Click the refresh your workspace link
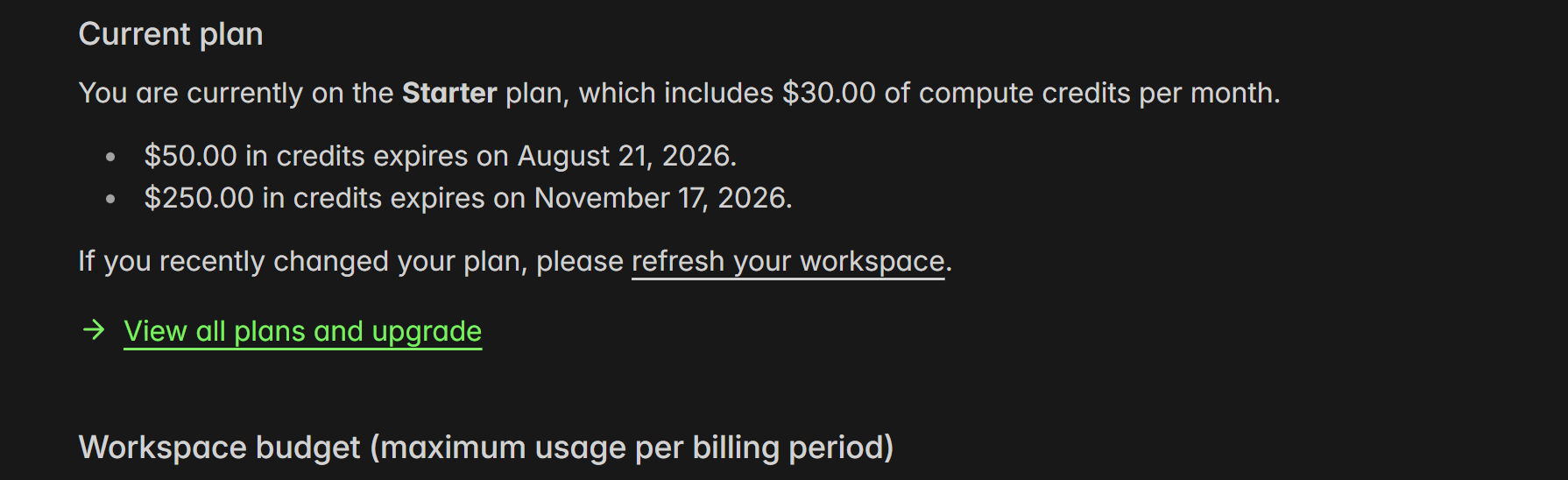Image resolution: width=1568 pixels, height=480 pixels. [788, 261]
